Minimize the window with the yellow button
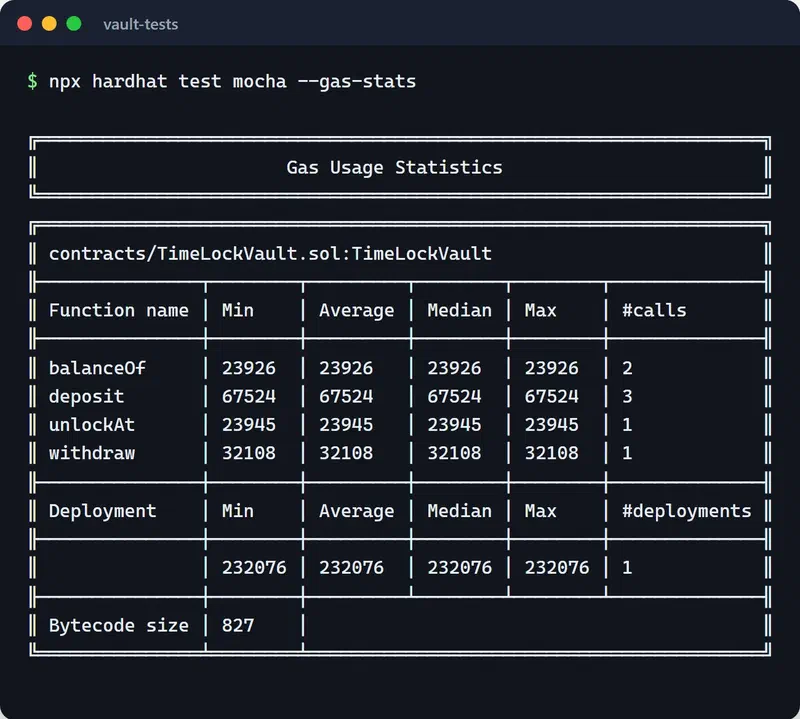 (x=49, y=23)
